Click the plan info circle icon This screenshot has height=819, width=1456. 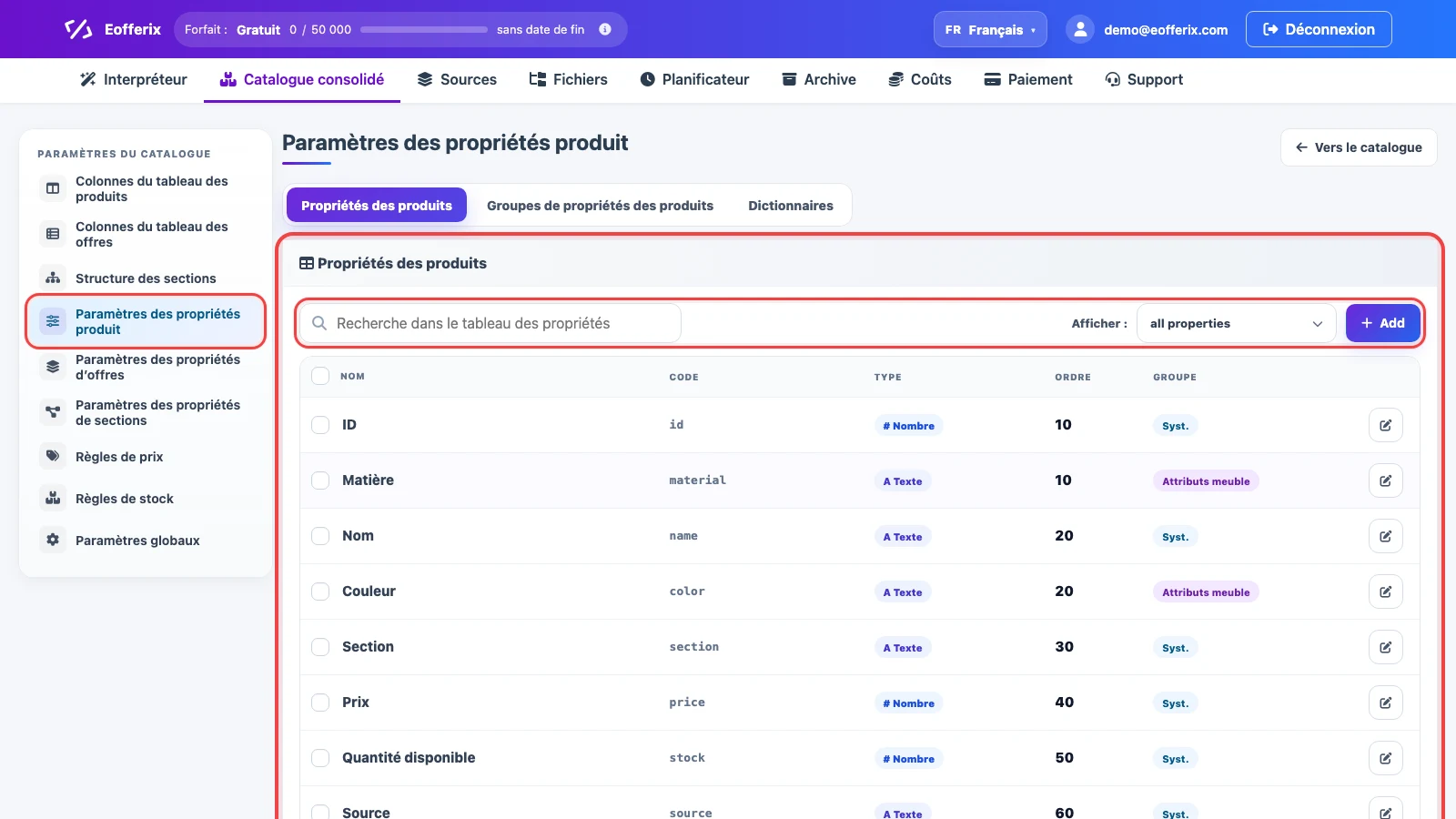click(x=605, y=29)
